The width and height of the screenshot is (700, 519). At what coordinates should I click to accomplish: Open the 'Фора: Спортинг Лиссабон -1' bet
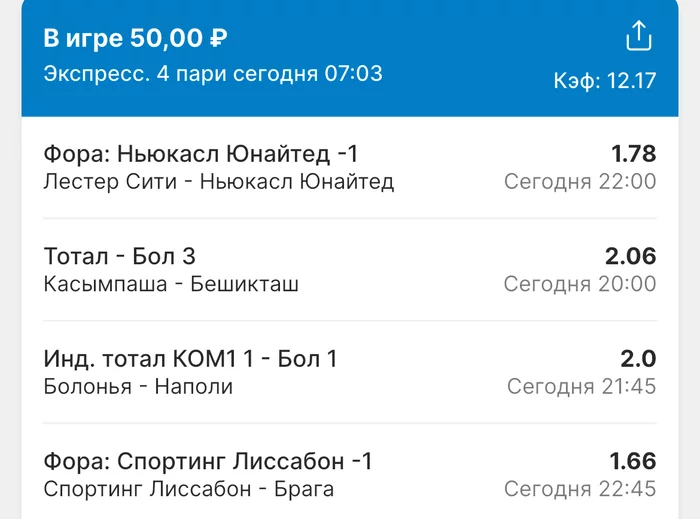coord(208,462)
